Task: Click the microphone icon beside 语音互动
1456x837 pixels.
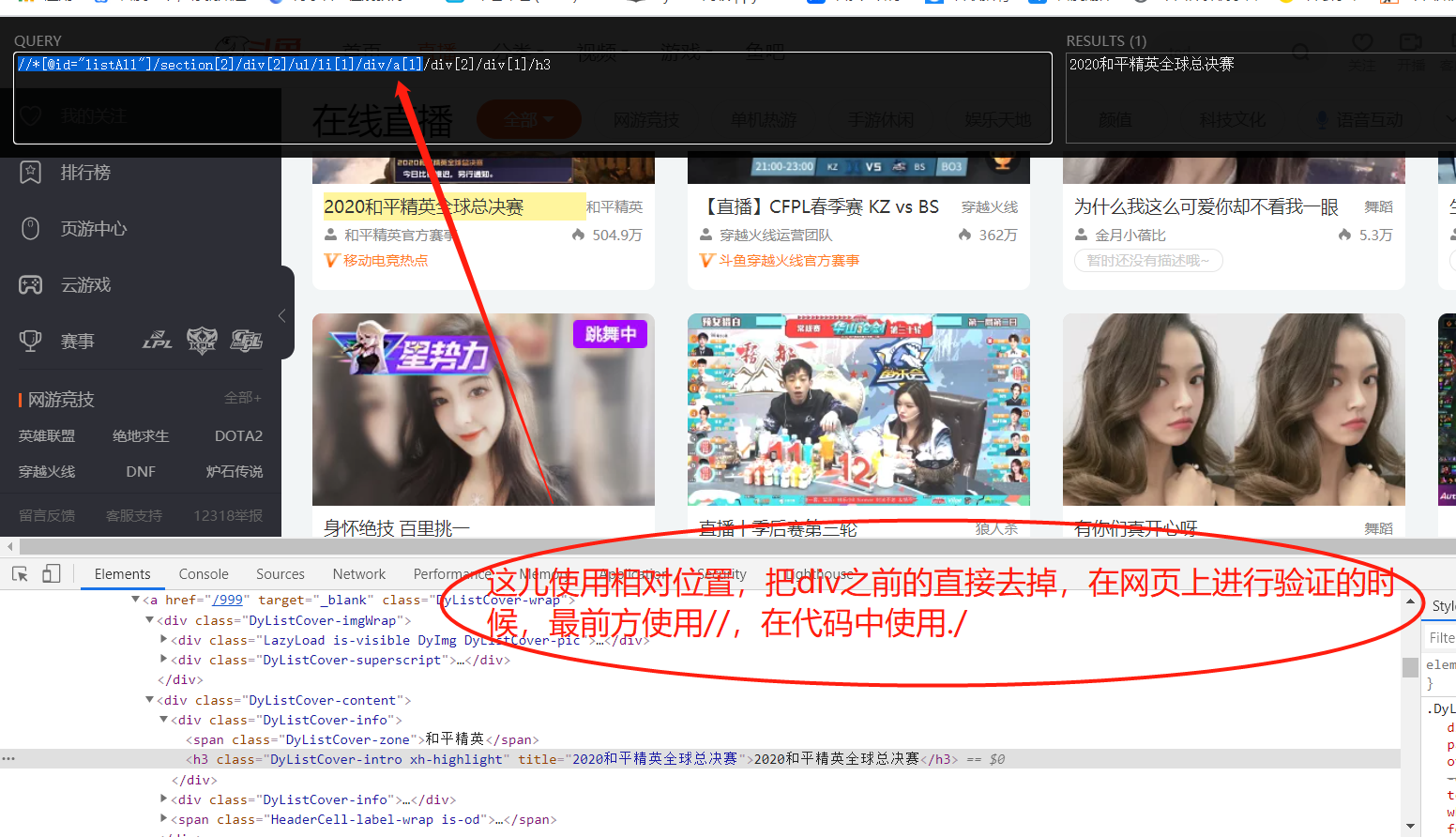Action: click(1322, 120)
